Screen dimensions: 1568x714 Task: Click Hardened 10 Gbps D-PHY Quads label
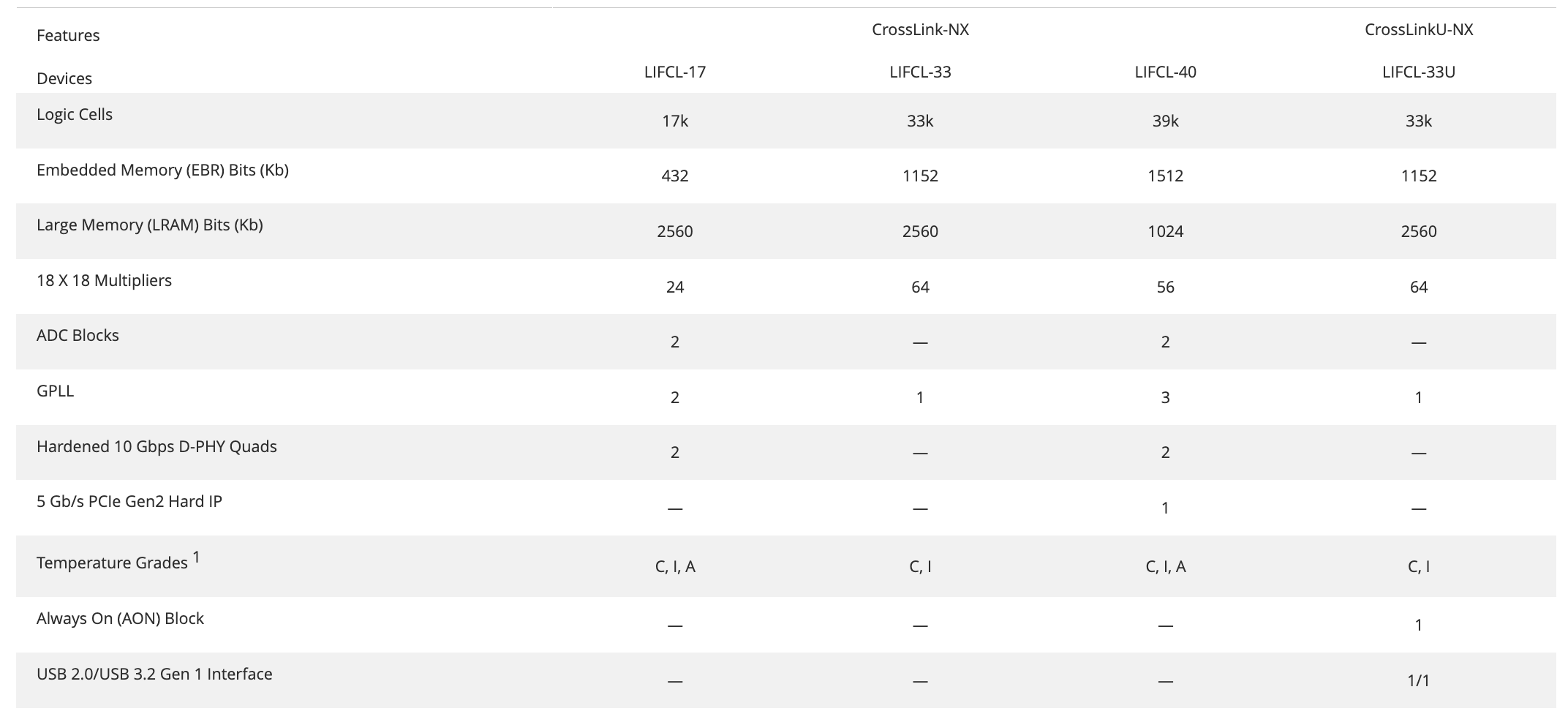(157, 446)
